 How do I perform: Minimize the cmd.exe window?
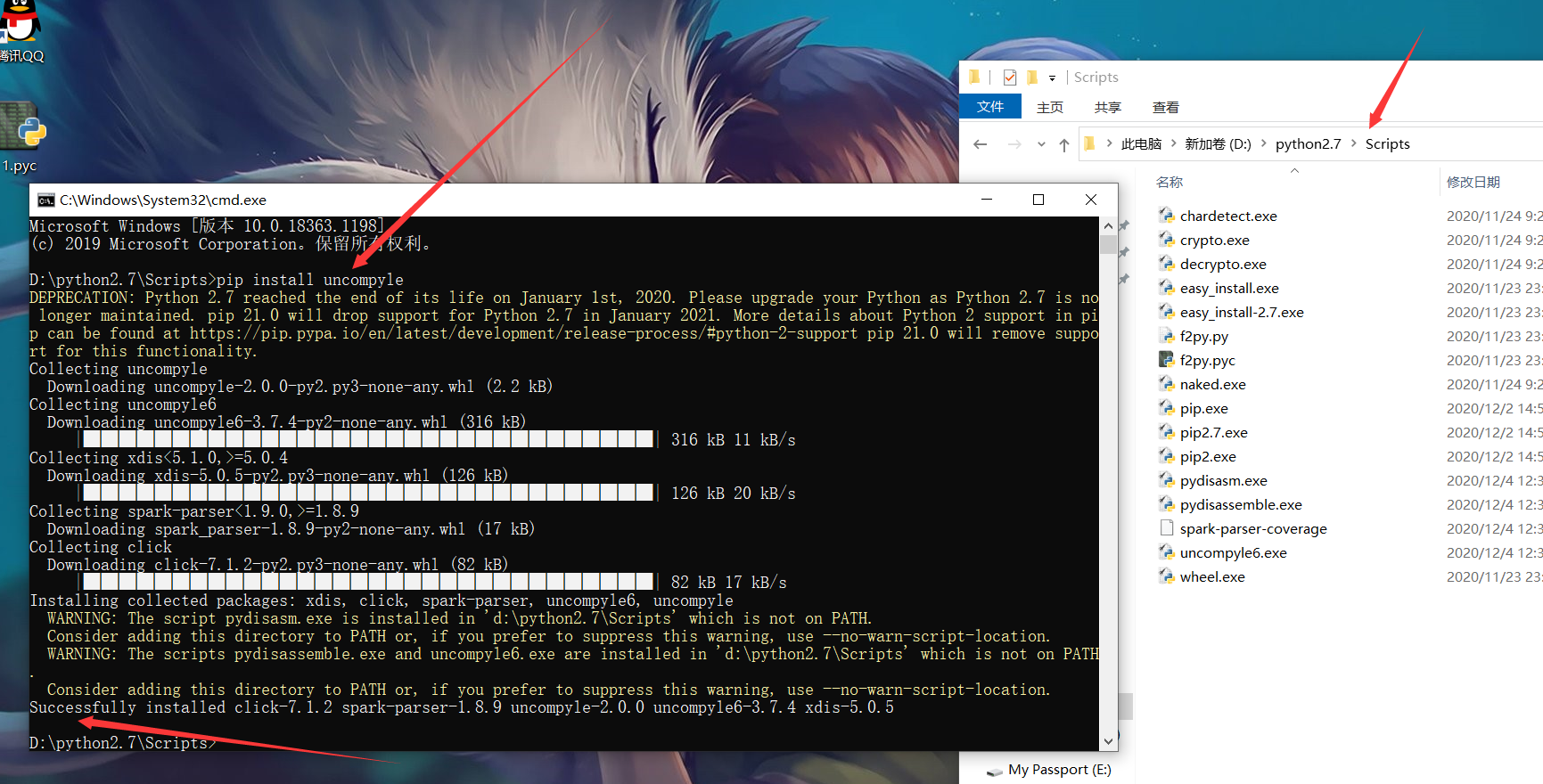(987, 200)
